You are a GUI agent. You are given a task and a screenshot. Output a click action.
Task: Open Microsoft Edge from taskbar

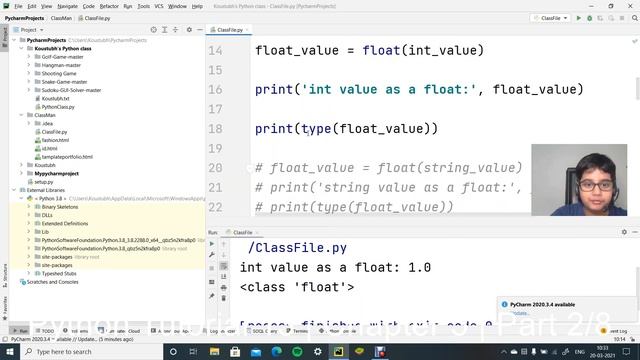click(276, 351)
